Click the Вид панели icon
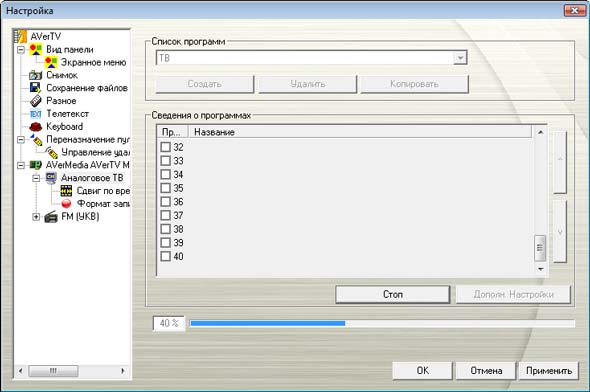This screenshot has height=392, width=590. point(36,49)
